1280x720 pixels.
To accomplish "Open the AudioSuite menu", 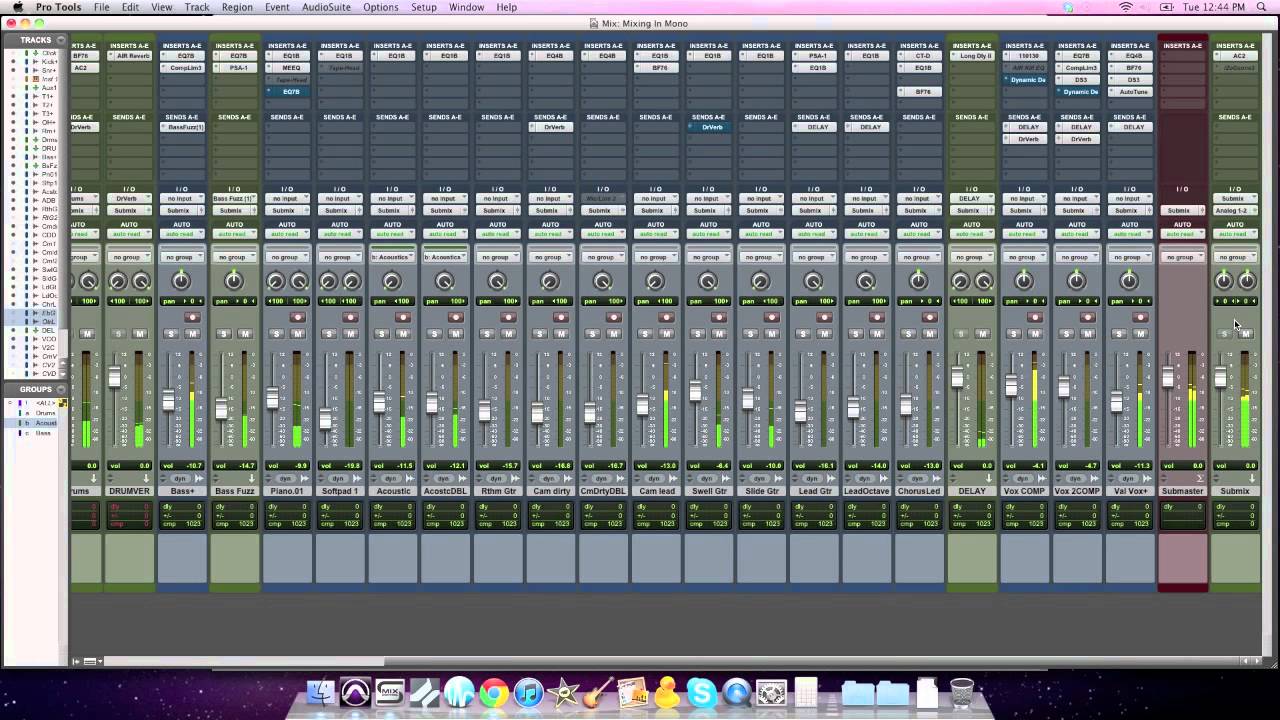I will tap(318, 7).
